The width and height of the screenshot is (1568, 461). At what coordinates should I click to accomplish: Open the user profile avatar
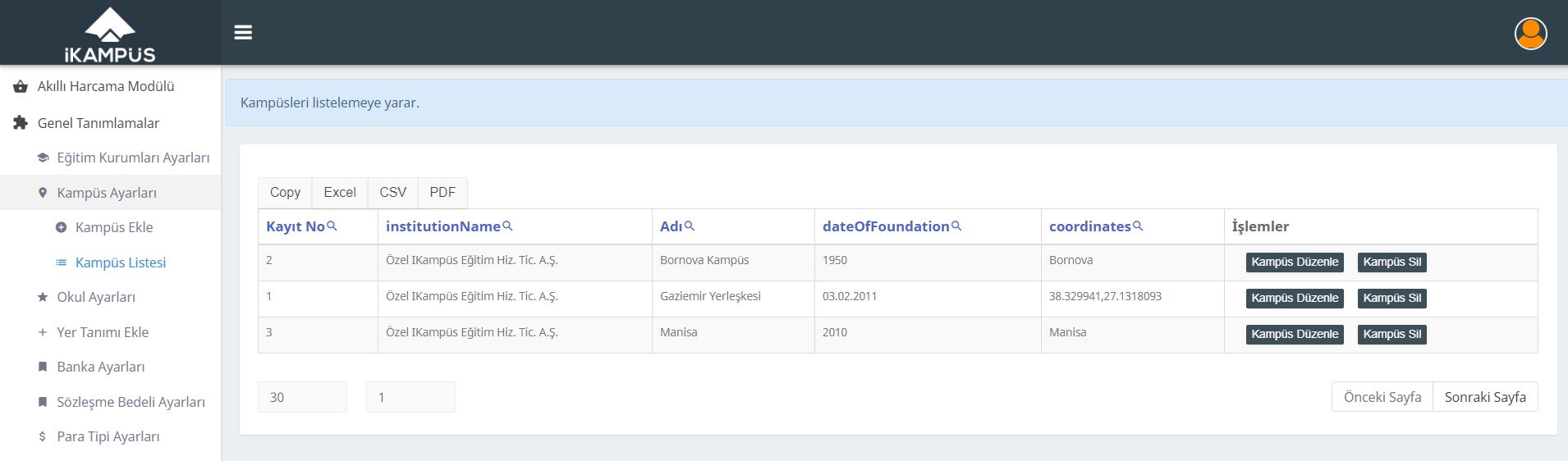1530,34
